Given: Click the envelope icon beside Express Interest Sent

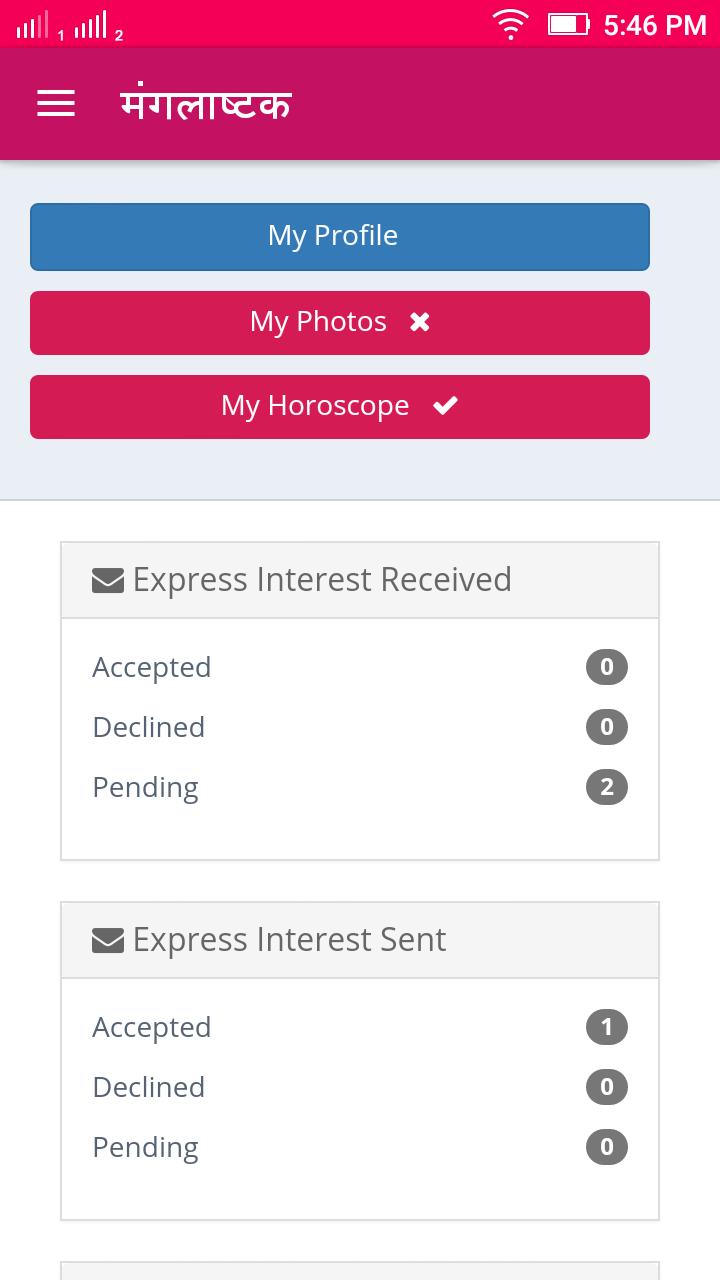Looking at the screenshot, I should tap(108, 940).
